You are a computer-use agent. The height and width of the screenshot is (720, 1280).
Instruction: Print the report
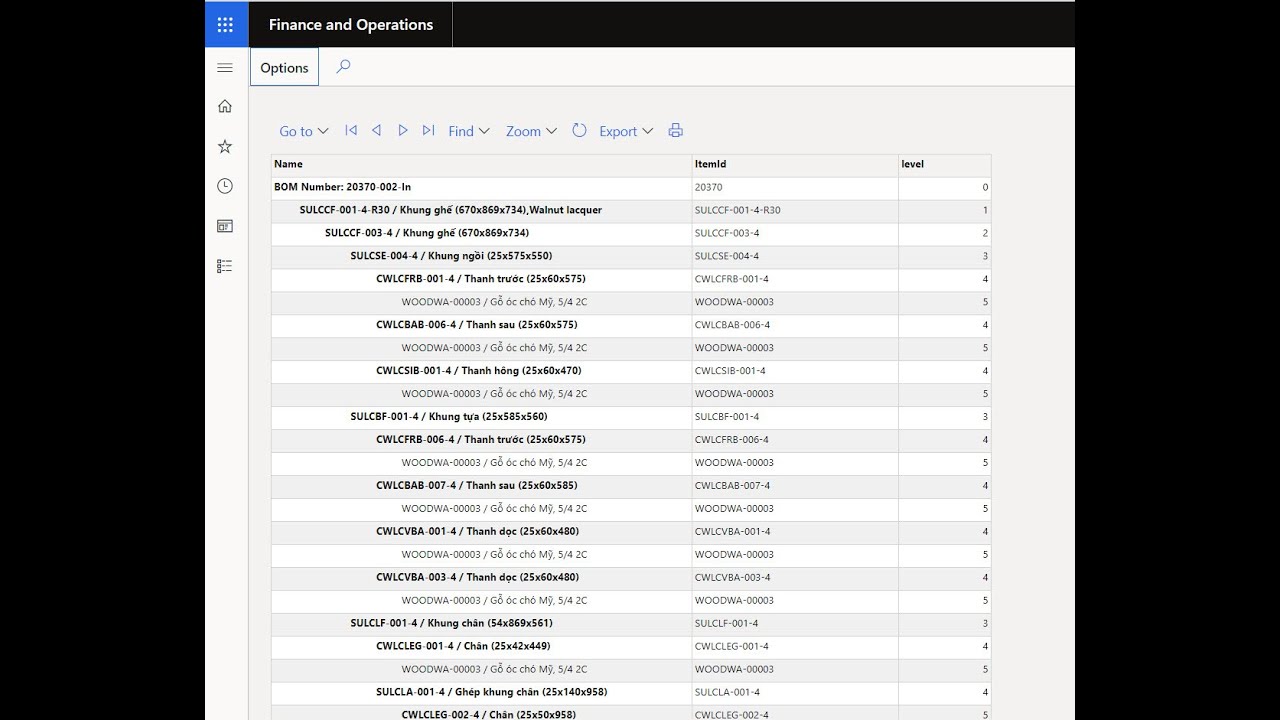click(x=676, y=130)
